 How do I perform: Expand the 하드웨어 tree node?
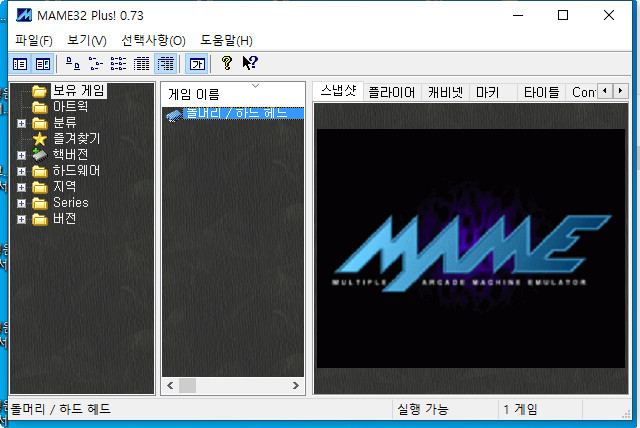coord(22,171)
